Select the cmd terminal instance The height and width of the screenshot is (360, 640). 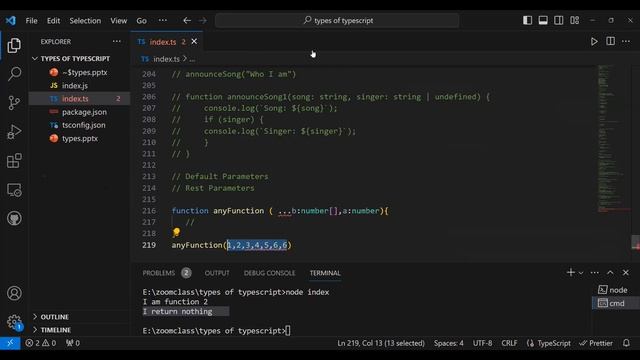616,303
